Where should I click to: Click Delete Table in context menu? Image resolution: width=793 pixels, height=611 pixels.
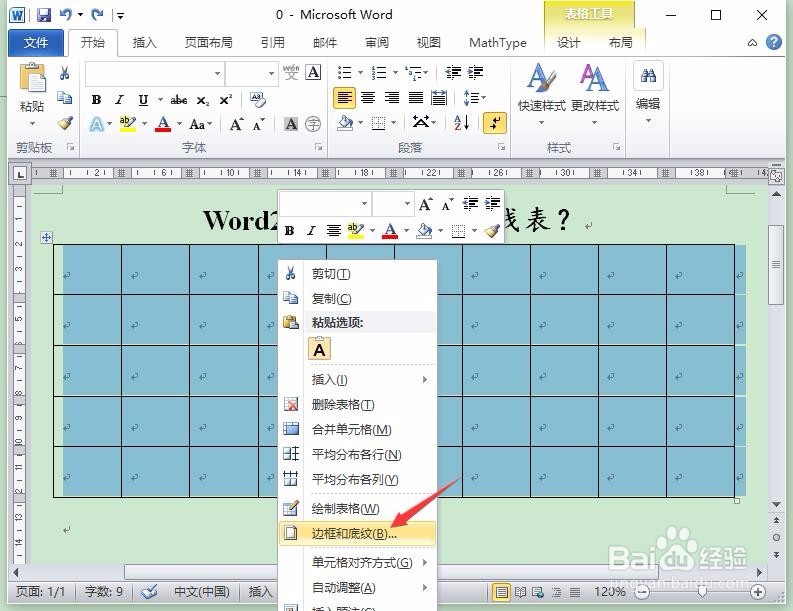(x=357, y=405)
